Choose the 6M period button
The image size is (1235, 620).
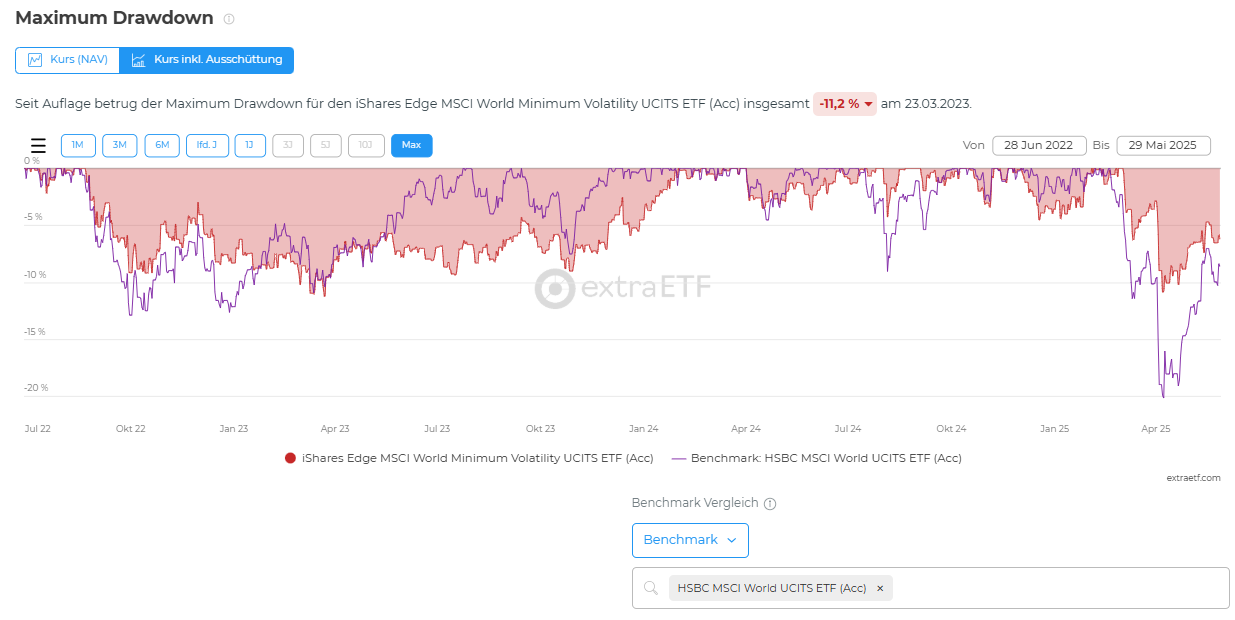(x=162, y=145)
